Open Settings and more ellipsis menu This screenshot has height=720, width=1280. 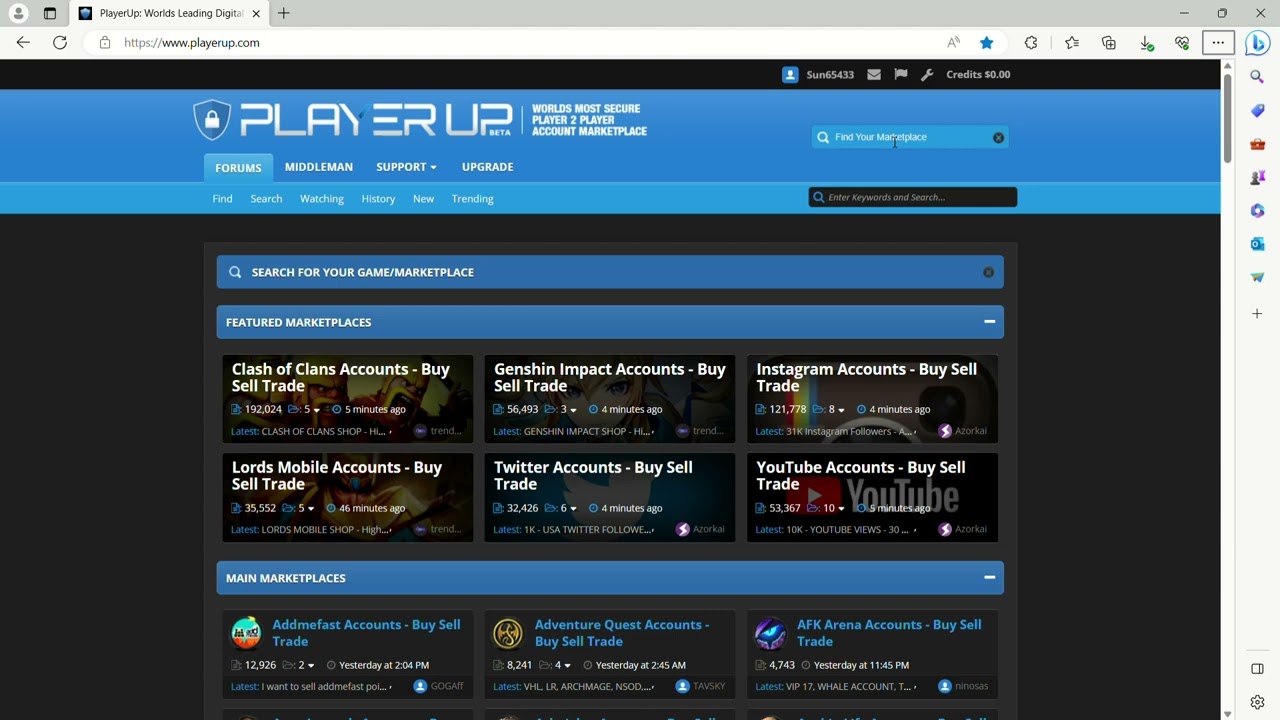[x=1218, y=43]
